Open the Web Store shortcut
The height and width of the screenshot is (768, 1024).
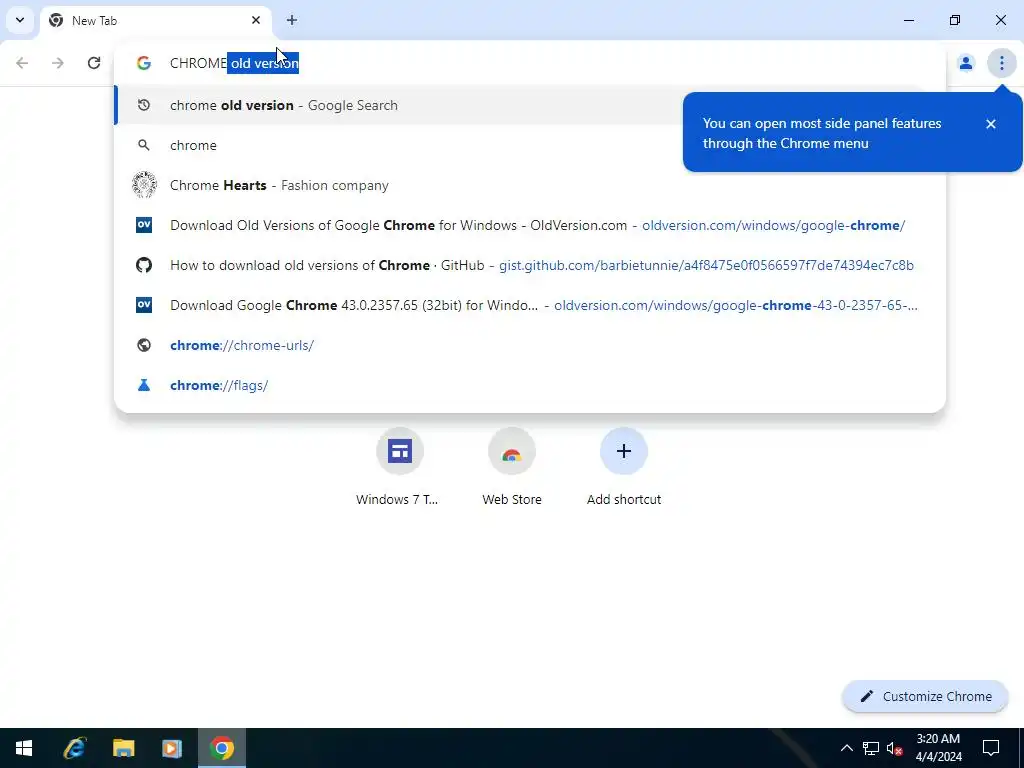(x=512, y=451)
